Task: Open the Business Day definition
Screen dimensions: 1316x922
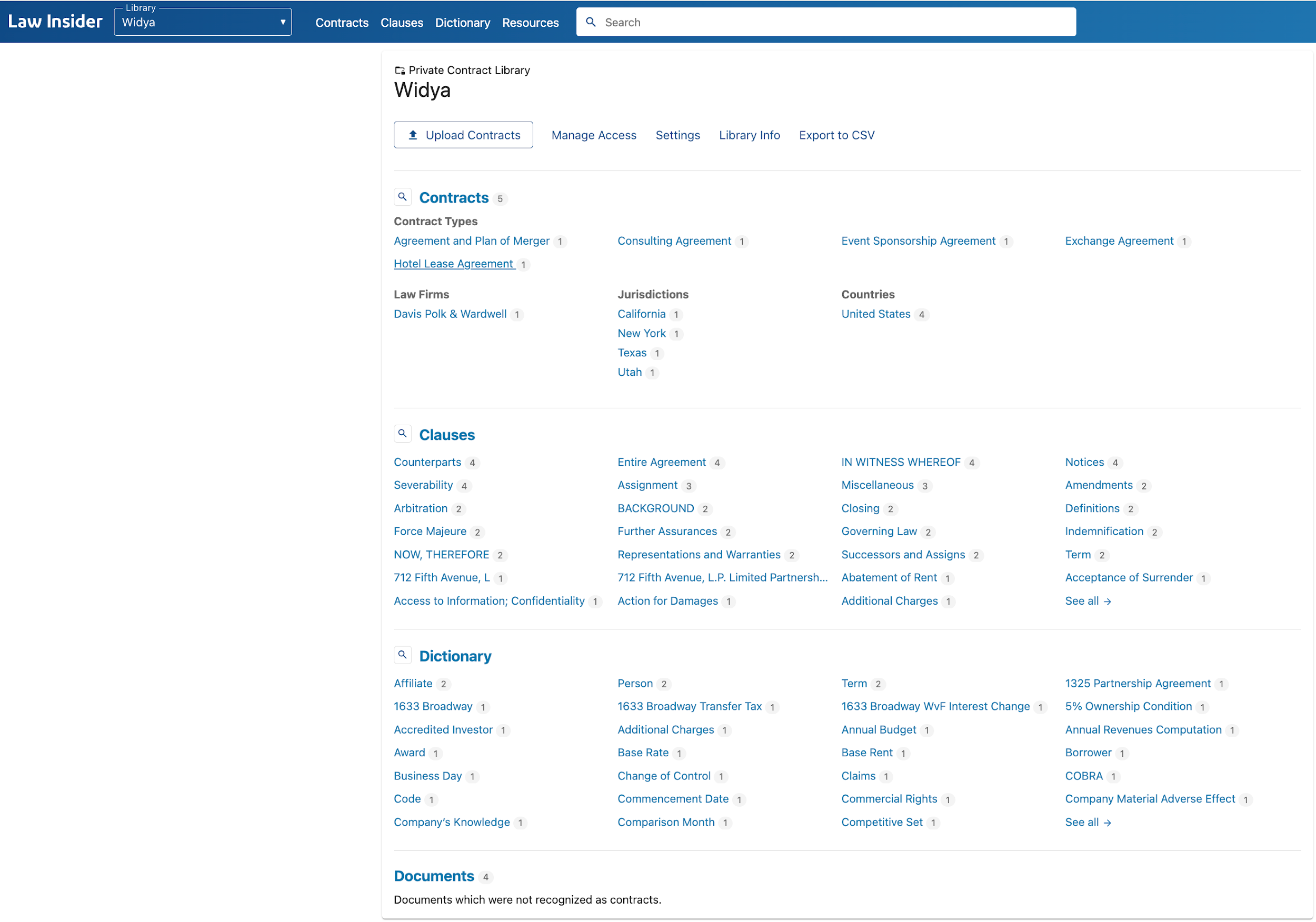Action: (x=427, y=776)
